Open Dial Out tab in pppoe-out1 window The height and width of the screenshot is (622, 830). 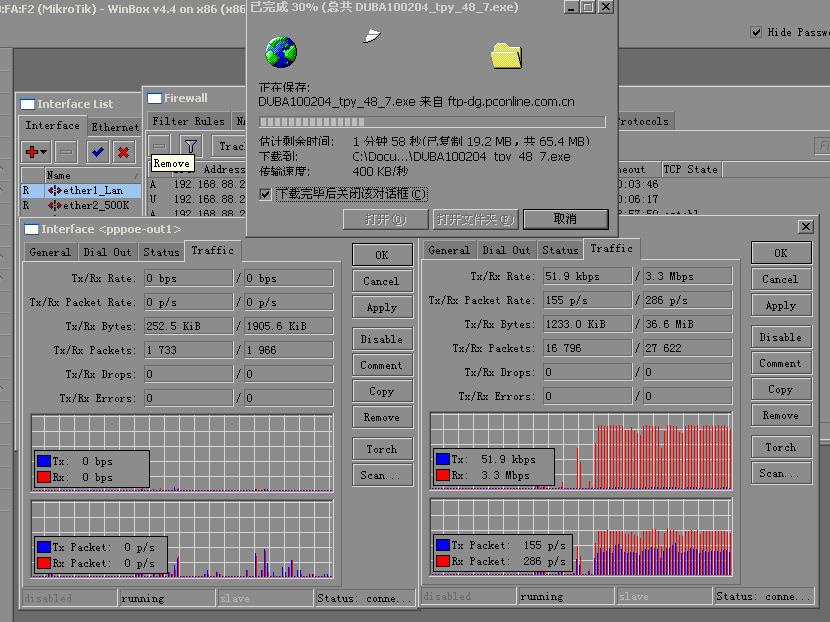[x=107, y=252]
